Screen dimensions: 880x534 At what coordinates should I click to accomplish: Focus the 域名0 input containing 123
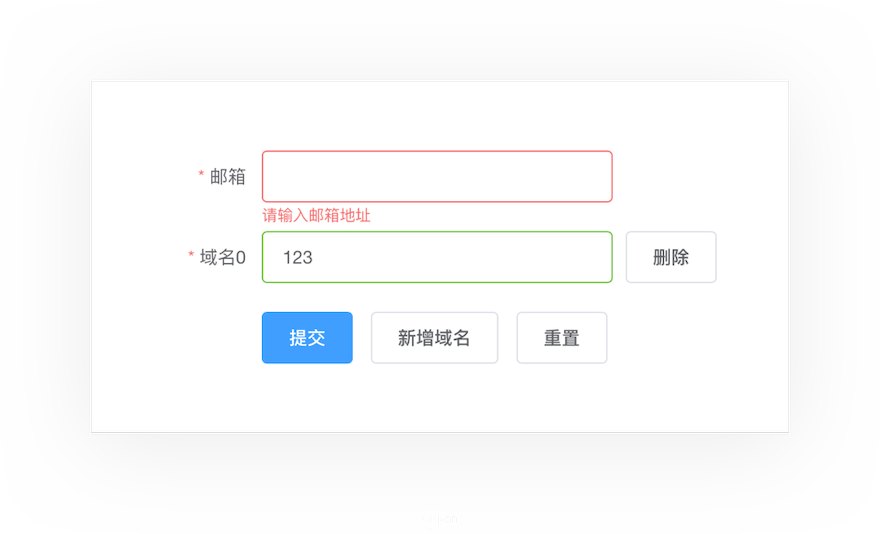[437, 257]
